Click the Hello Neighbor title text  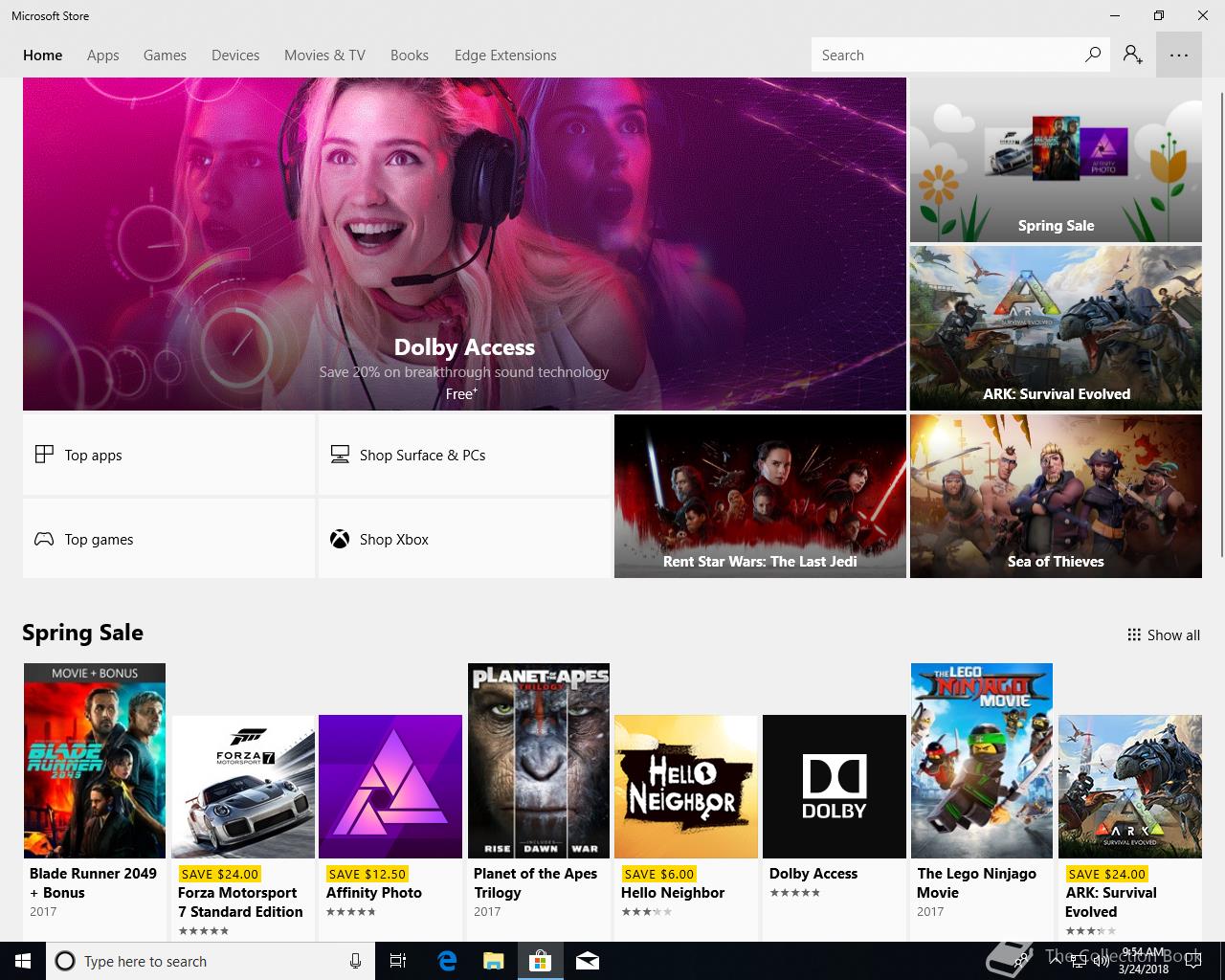pos(673,893)
